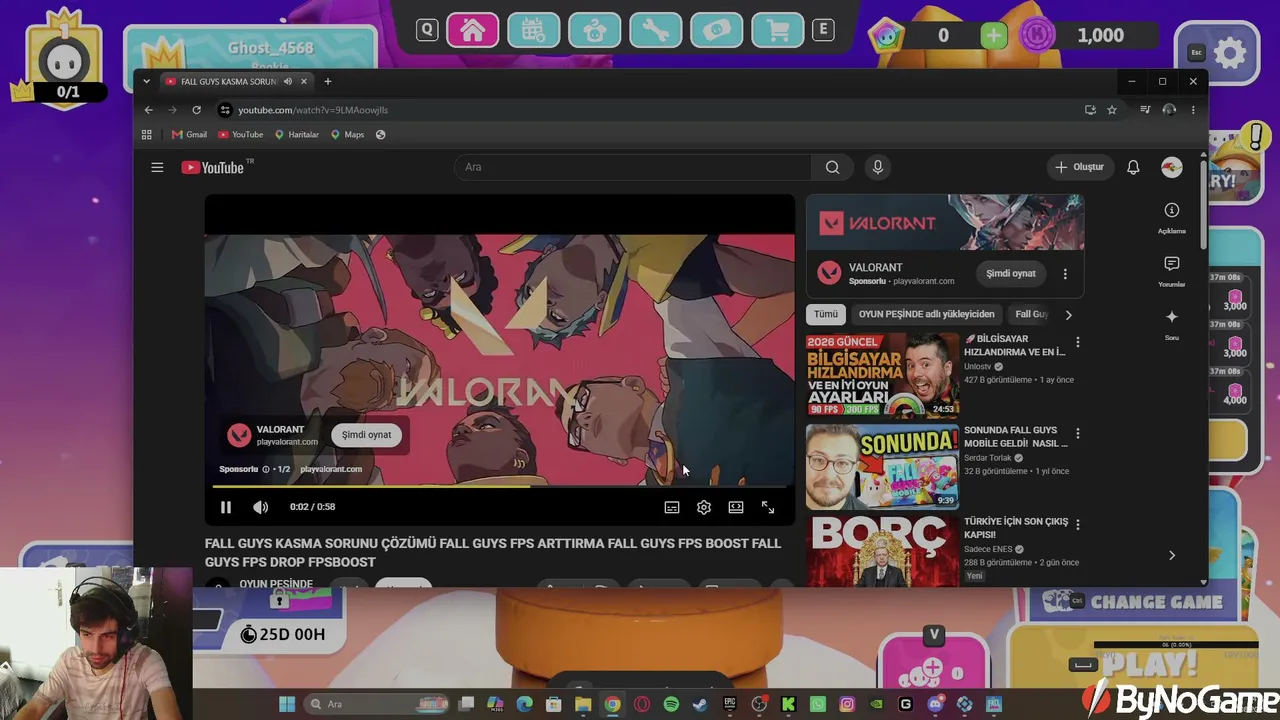Open the Soru ask panel

[1172, 324]
